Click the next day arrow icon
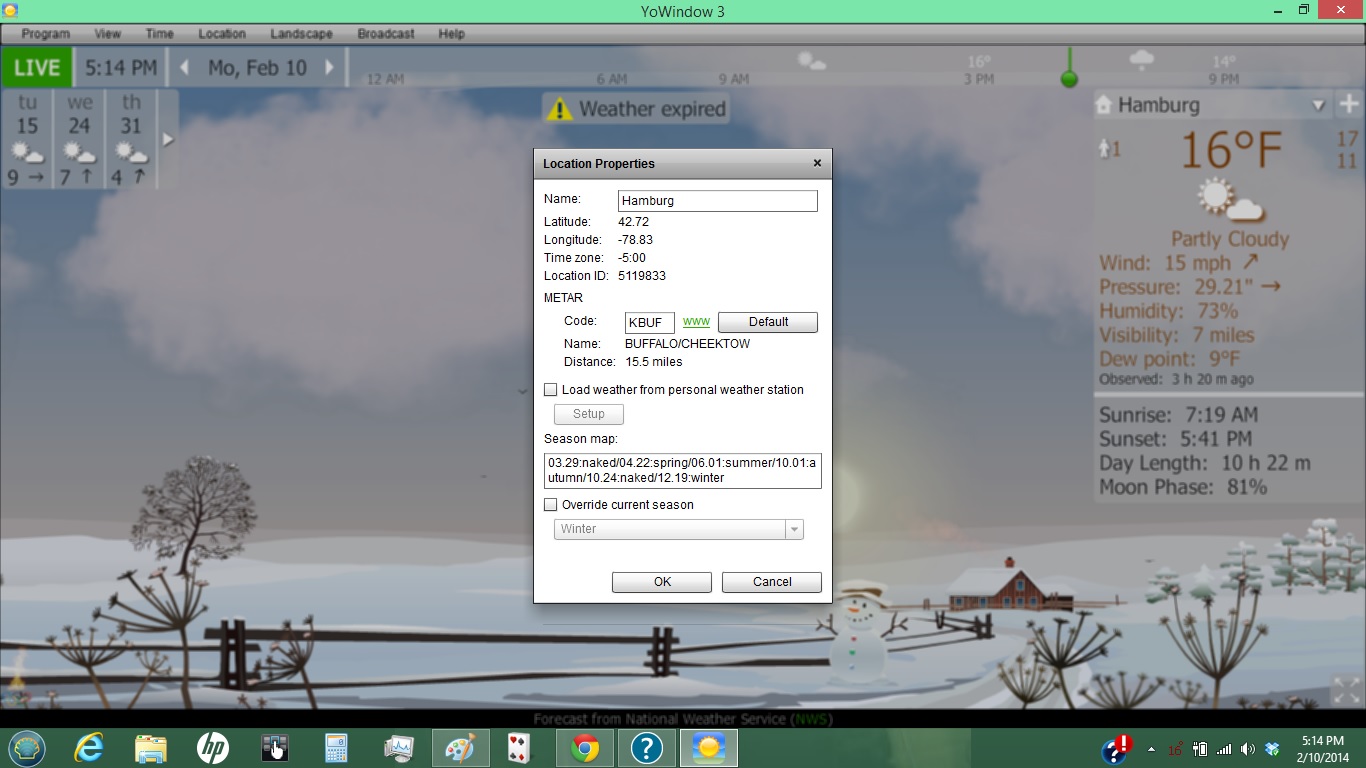 (x=329, y=68)
